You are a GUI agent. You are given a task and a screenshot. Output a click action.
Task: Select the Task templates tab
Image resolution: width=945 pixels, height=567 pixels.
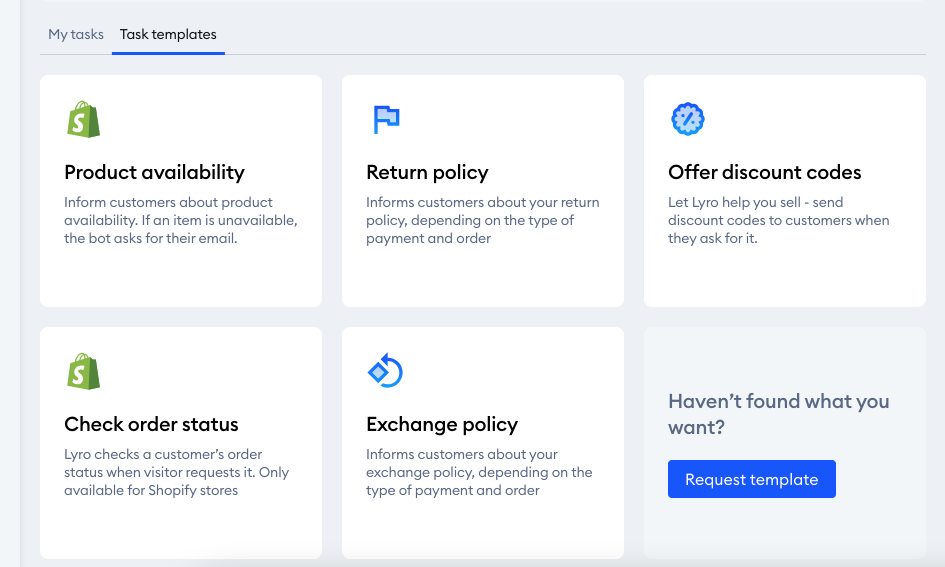tap(168, 34)
